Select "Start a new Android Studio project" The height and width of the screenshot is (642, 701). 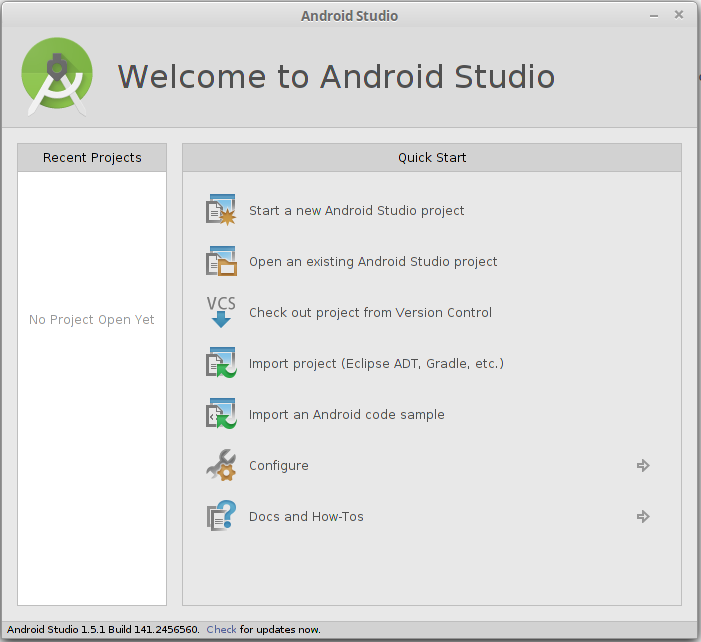[x=356, y=211]
